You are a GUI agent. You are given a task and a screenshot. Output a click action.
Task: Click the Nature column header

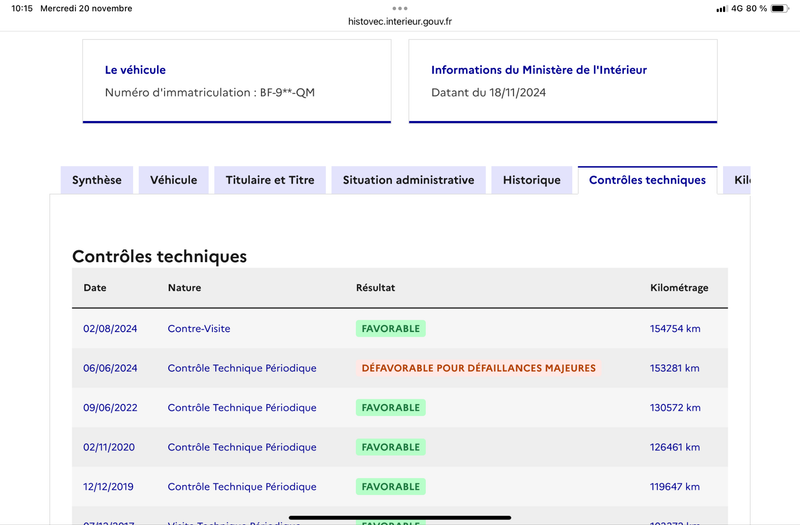(184, 288)
